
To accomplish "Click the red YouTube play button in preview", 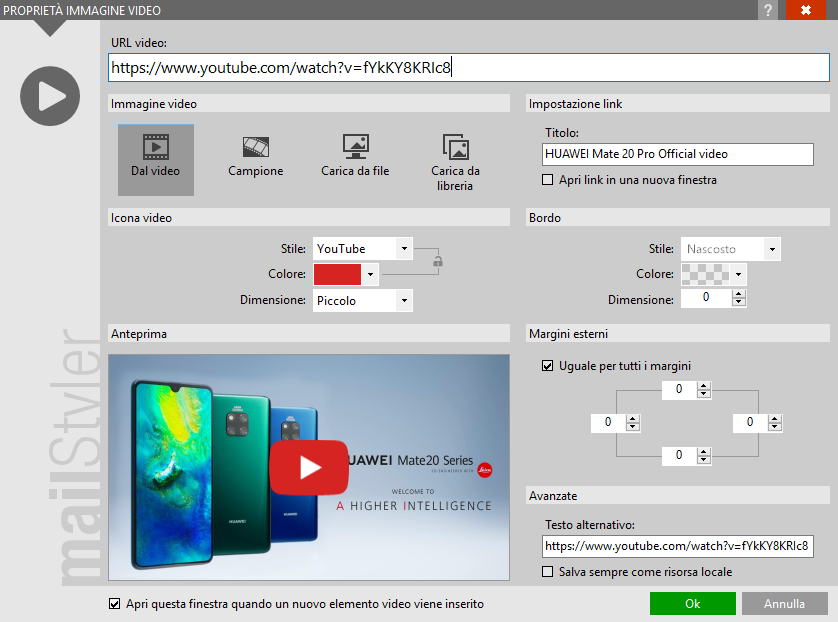I will 309,468.
